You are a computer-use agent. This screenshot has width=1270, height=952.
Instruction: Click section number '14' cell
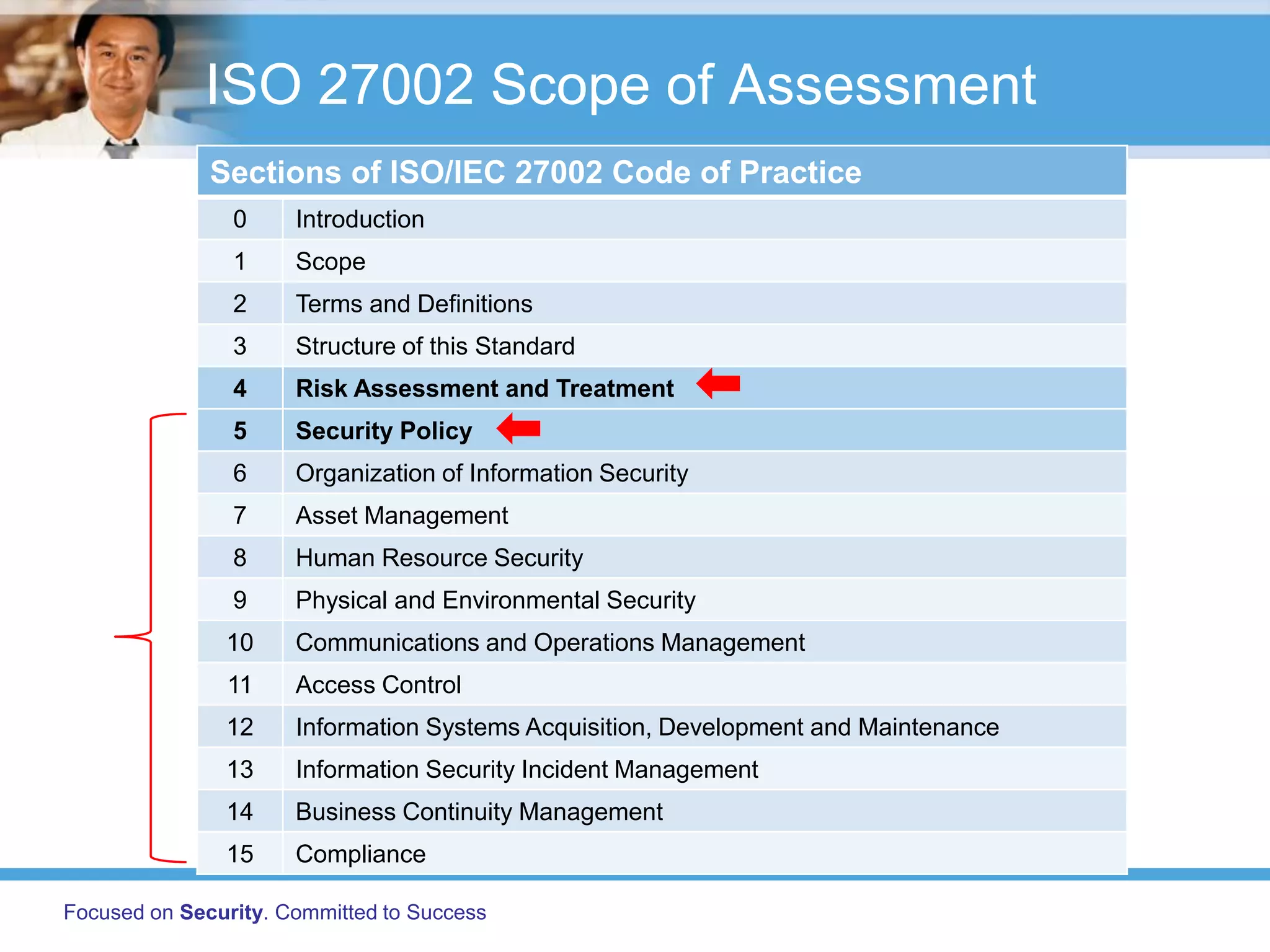click(x=240, y=812)
